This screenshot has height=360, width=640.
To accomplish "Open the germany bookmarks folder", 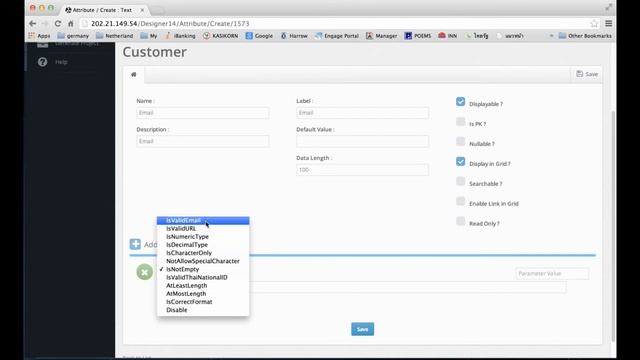I will pyautogui.click(x=73, y=36).
